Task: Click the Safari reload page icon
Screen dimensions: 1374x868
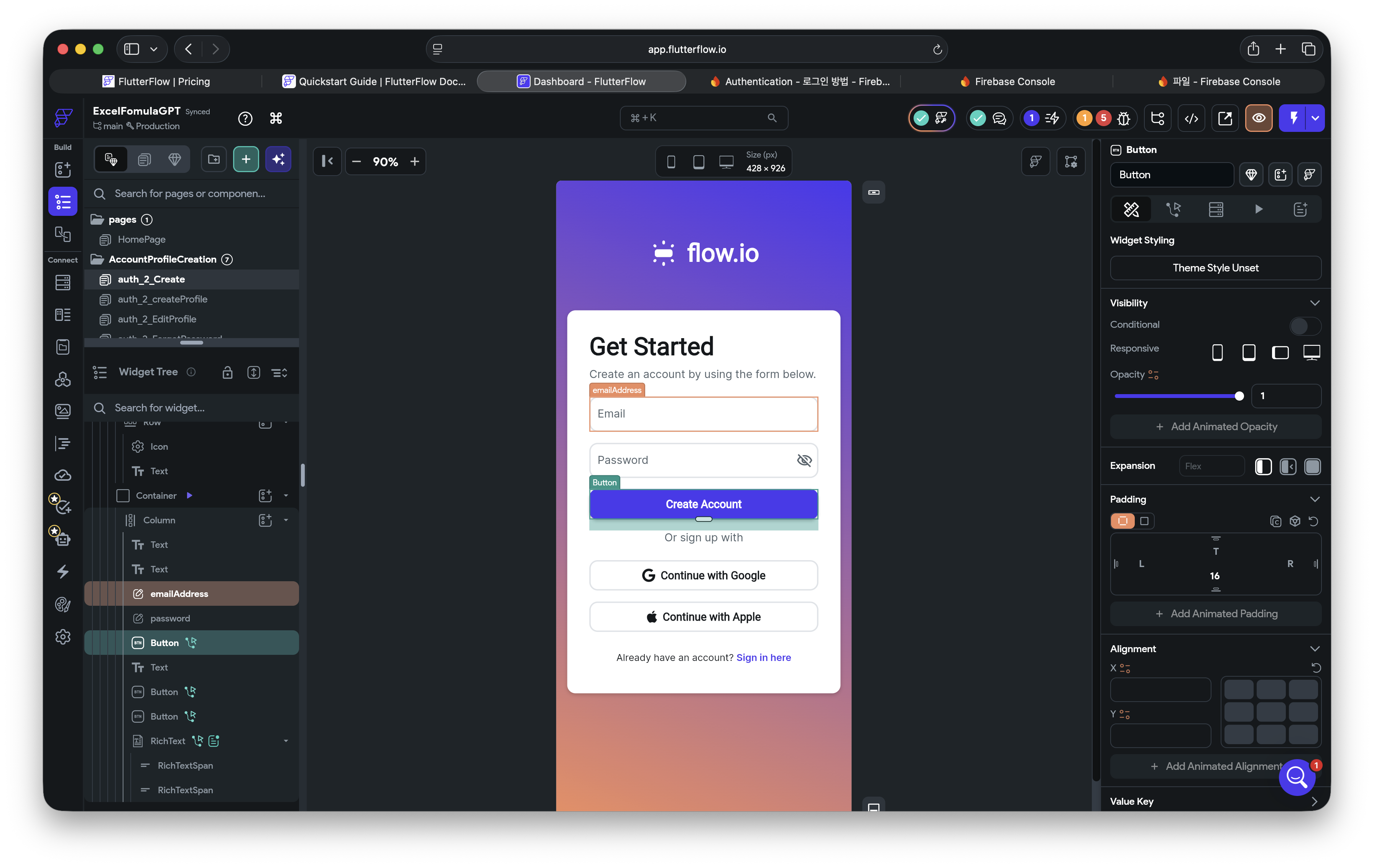Action: 937,49
